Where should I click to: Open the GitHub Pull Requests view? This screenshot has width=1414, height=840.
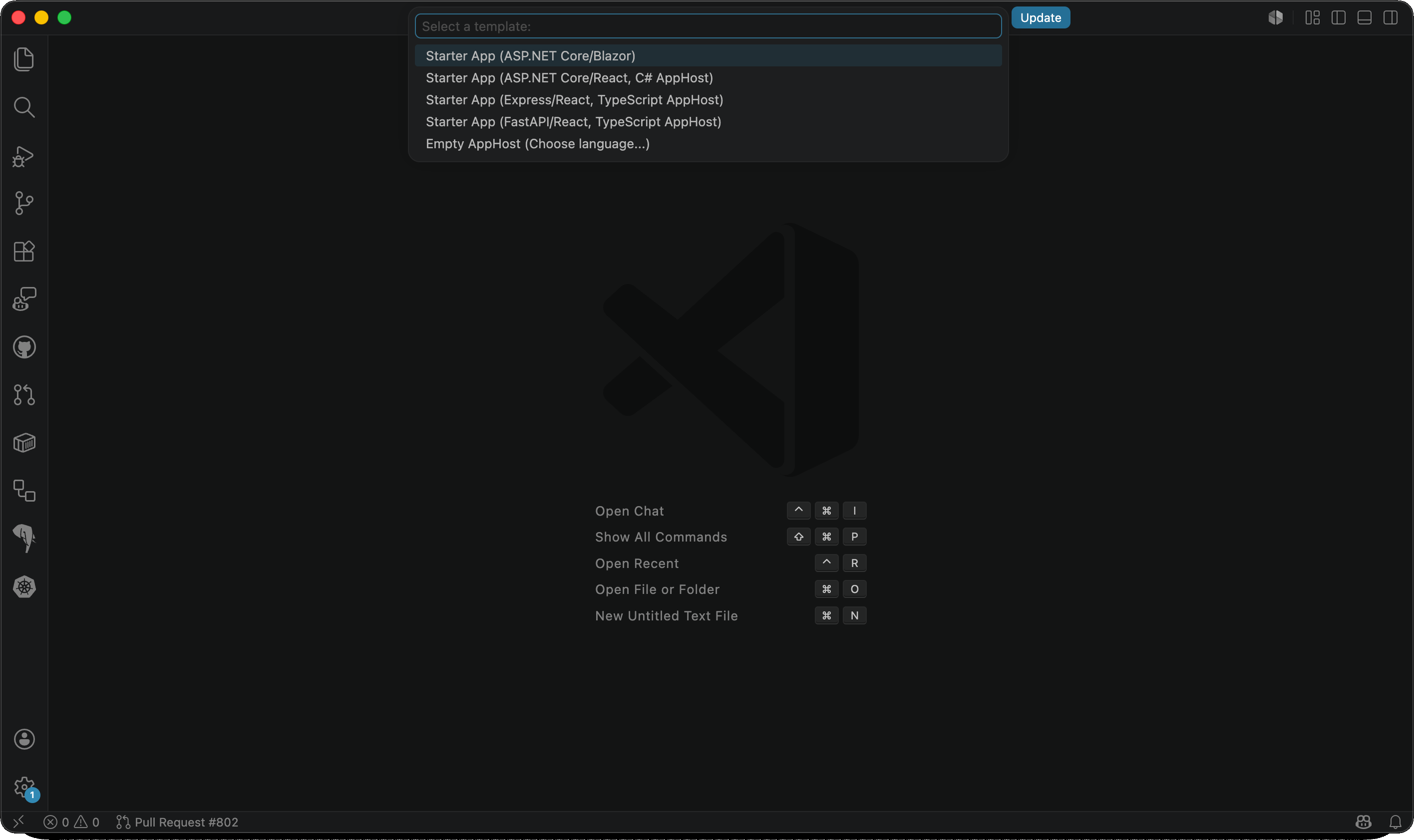24,394
